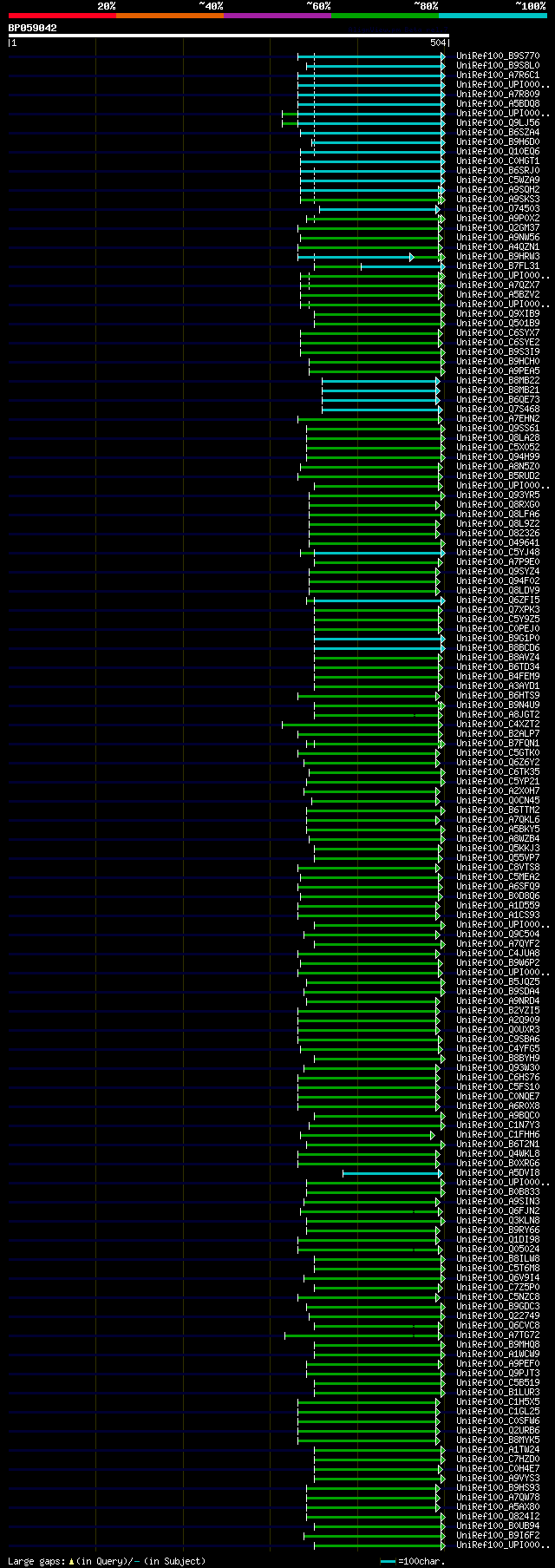The width and height of the screenshot is (555, 1568).
Task: Select the UniRef100_B9HRW3 label
Action: (499, 256)
